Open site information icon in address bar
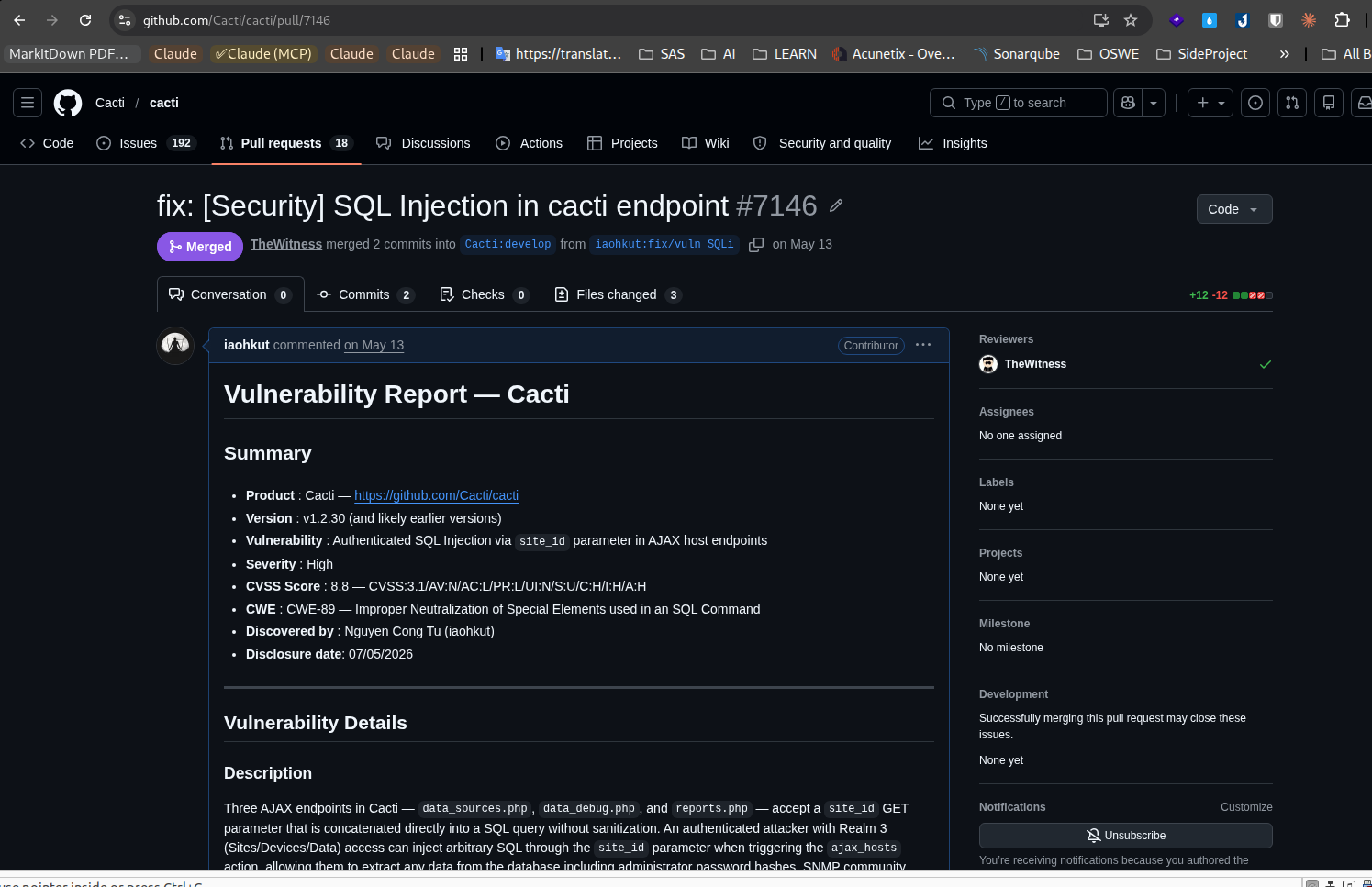Screen dimensions: 1372x887 click(126, 20)
